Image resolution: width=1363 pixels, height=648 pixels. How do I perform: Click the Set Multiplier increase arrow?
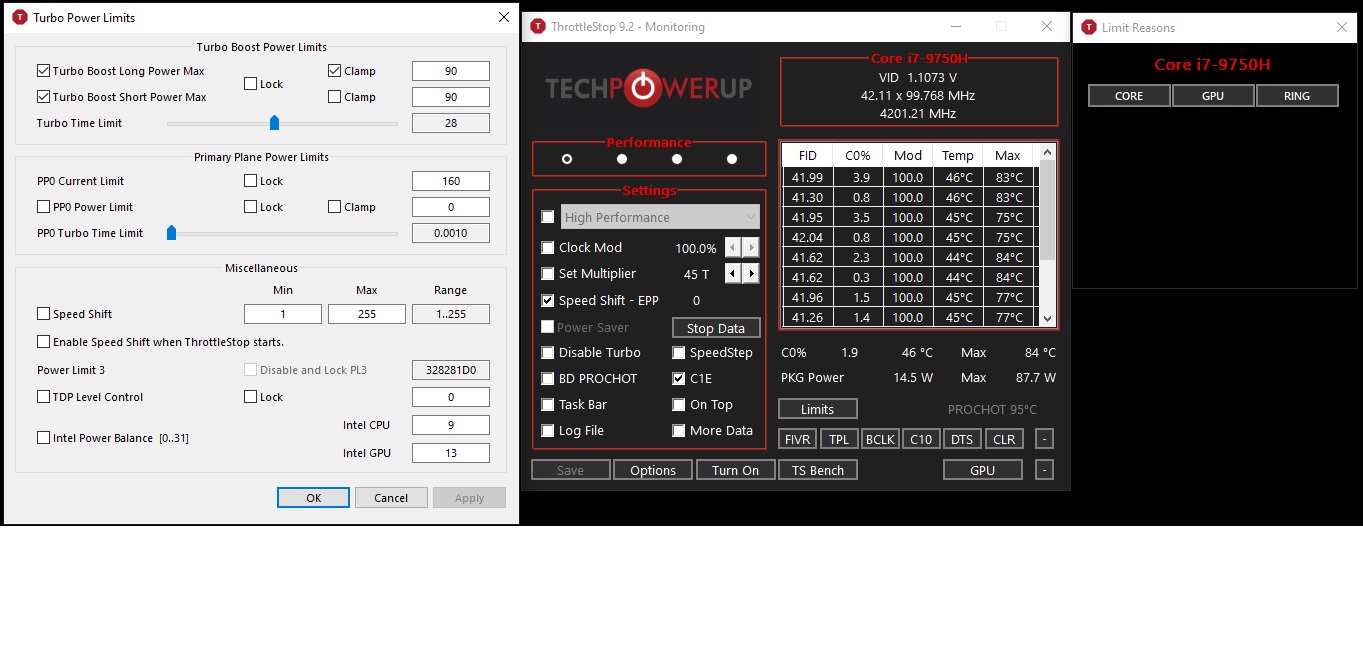[751, 273]
